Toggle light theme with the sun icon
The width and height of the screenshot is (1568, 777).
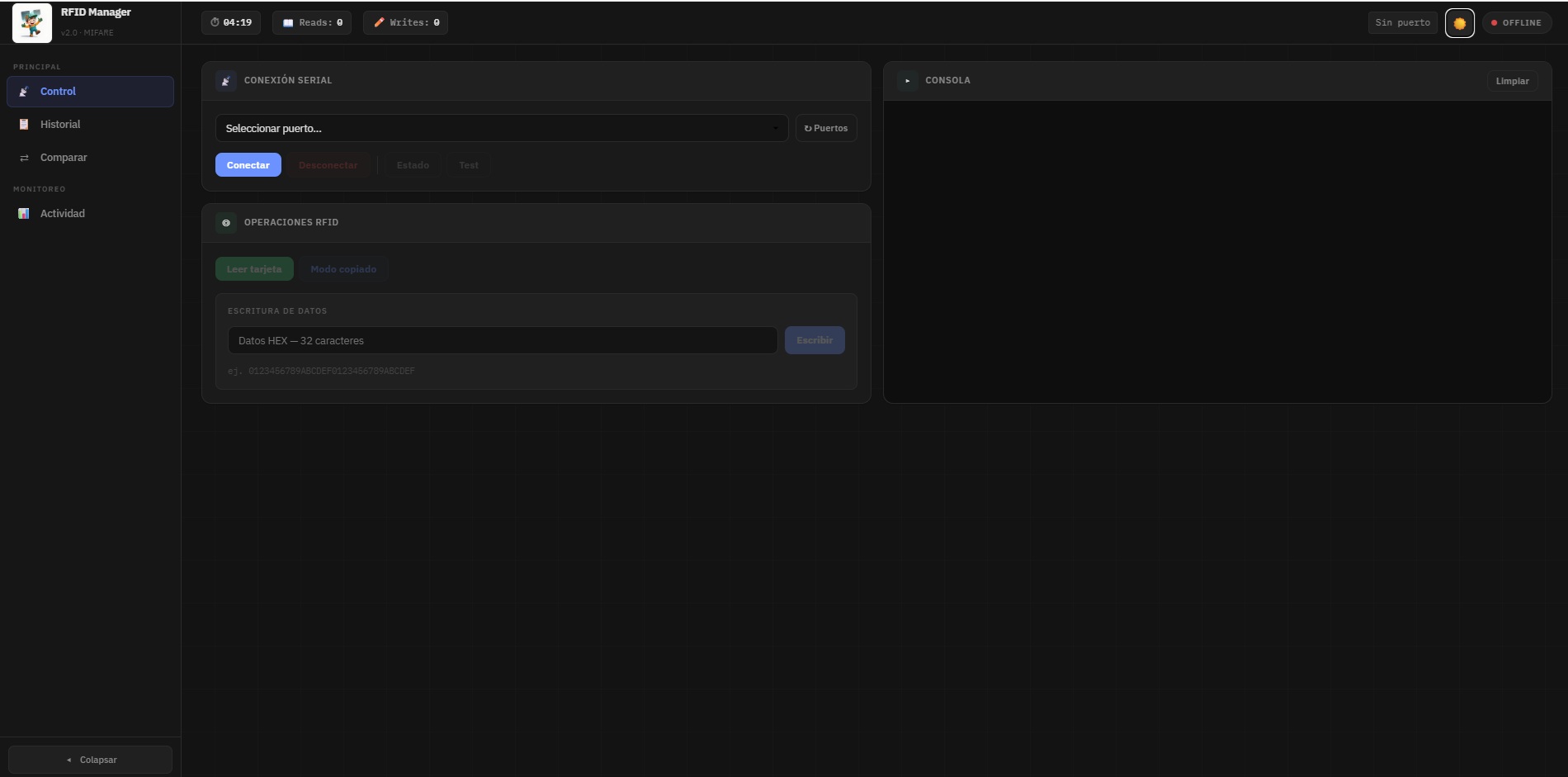(x=1459, y=23)
